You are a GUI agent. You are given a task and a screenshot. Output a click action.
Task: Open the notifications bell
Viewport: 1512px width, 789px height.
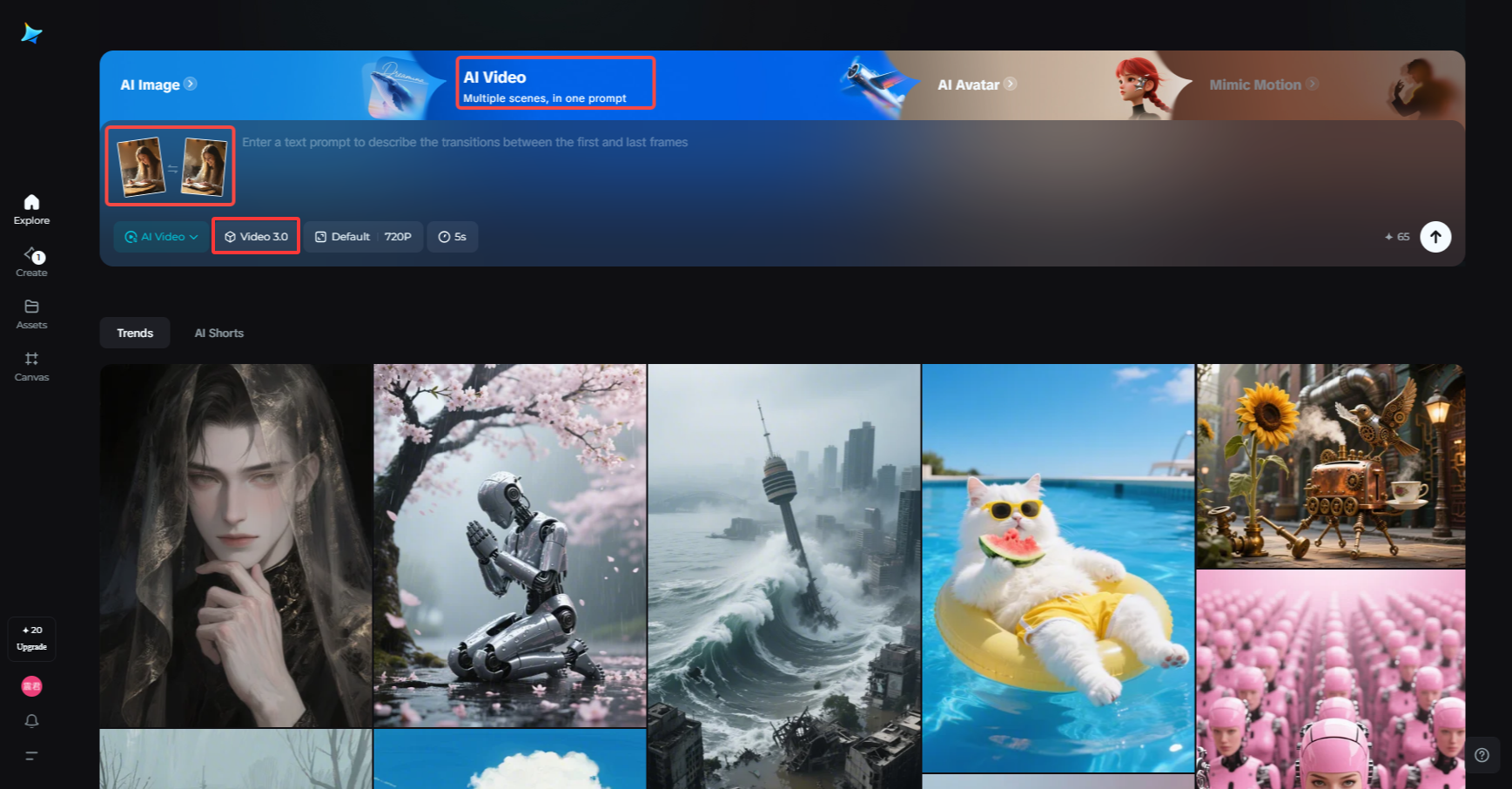[31, 721]
